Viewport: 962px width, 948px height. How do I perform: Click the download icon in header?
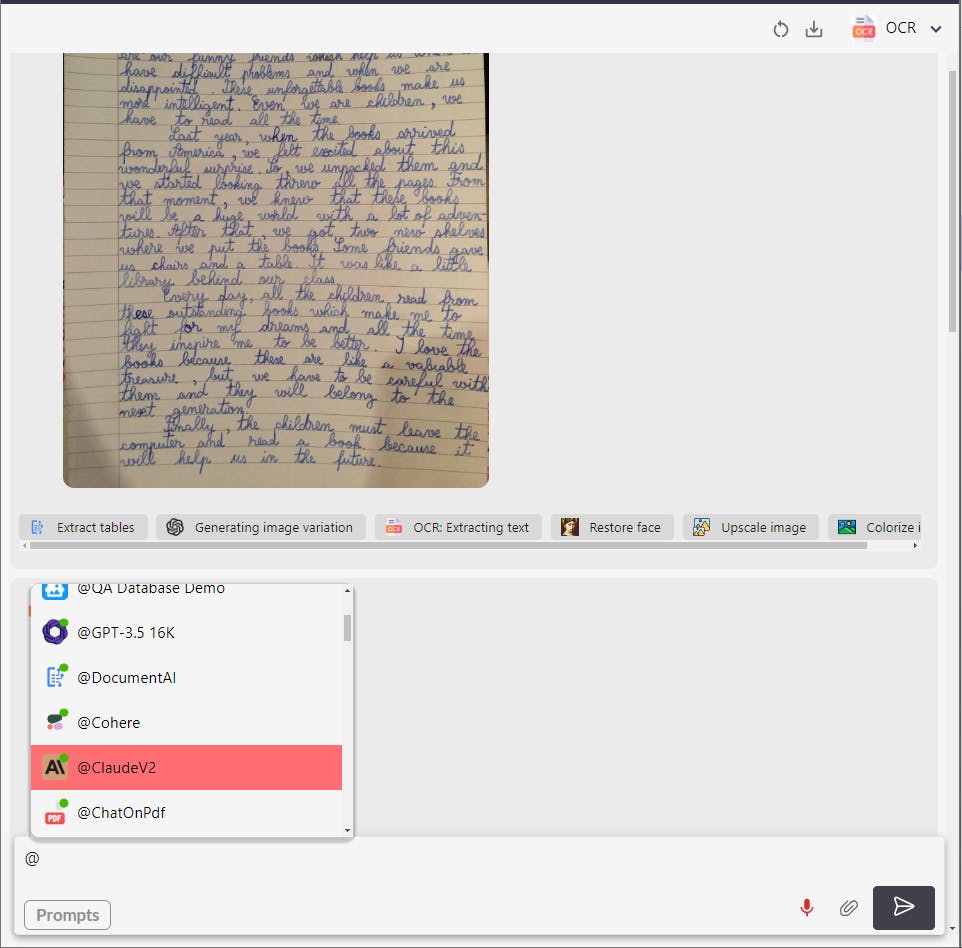(x=814, y=29)
